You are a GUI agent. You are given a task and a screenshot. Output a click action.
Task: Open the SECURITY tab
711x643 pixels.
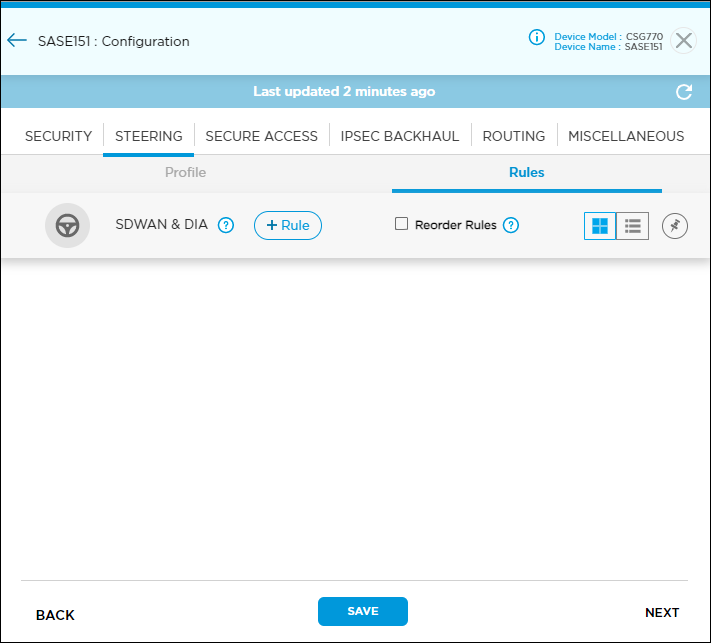[58, 136]
